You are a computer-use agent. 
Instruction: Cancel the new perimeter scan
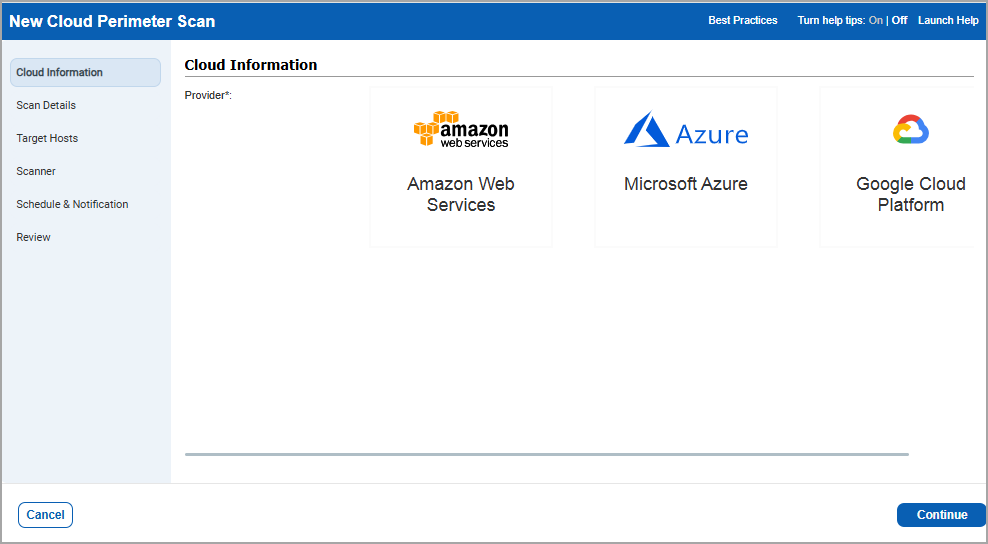pos(45,515)
